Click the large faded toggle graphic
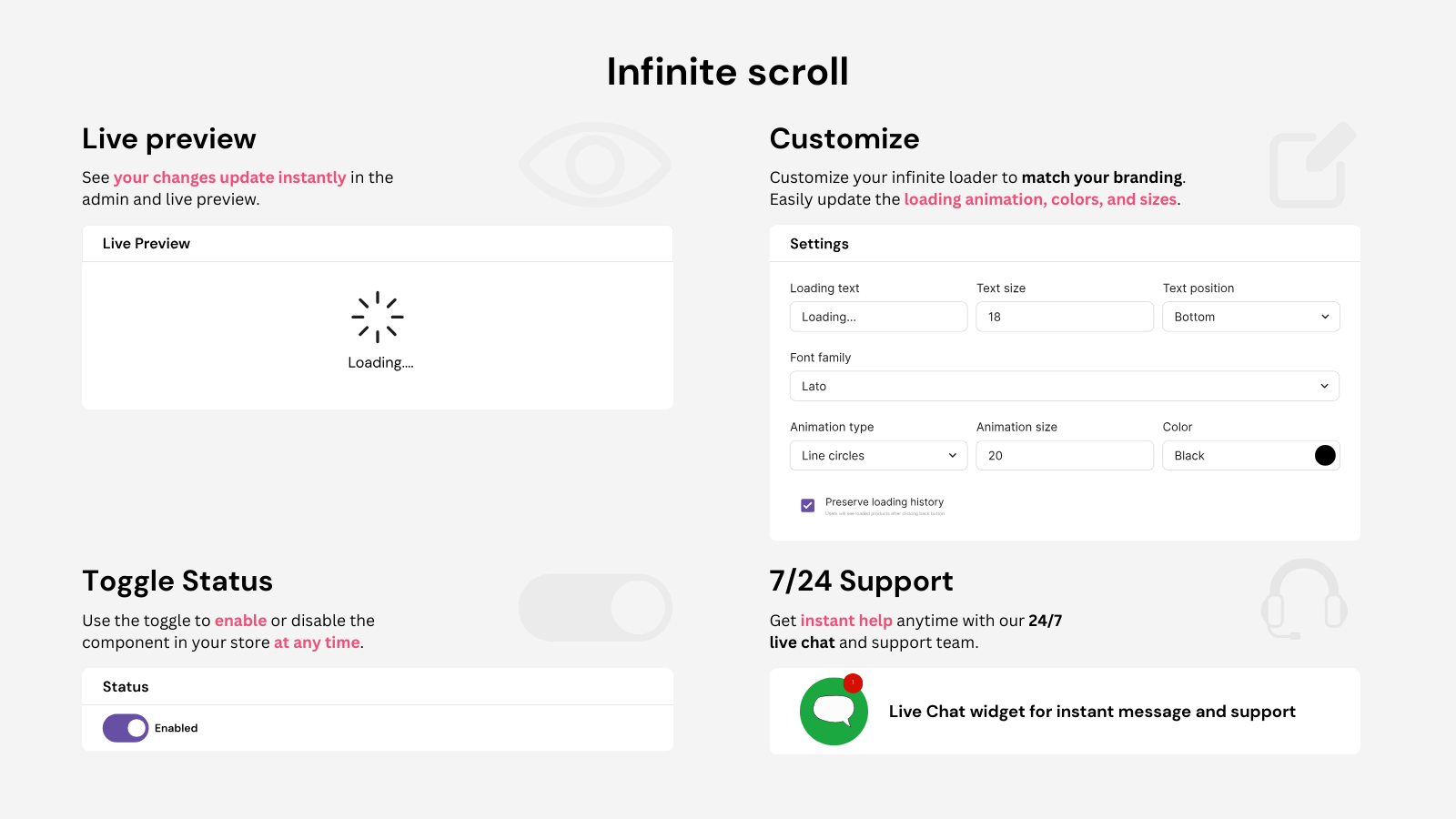 (595, 607)
